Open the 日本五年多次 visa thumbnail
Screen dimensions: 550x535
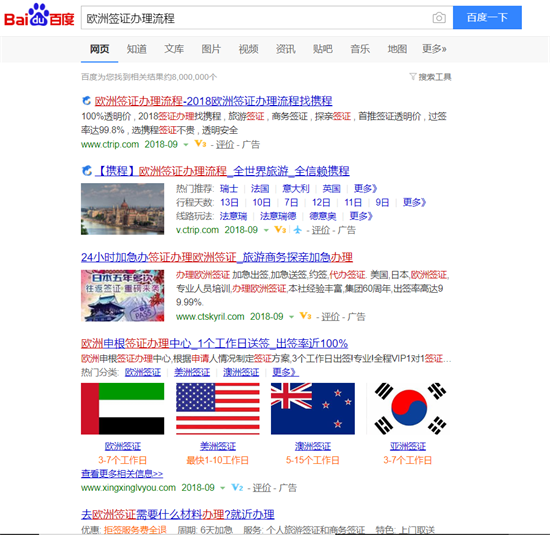point(122,295)
